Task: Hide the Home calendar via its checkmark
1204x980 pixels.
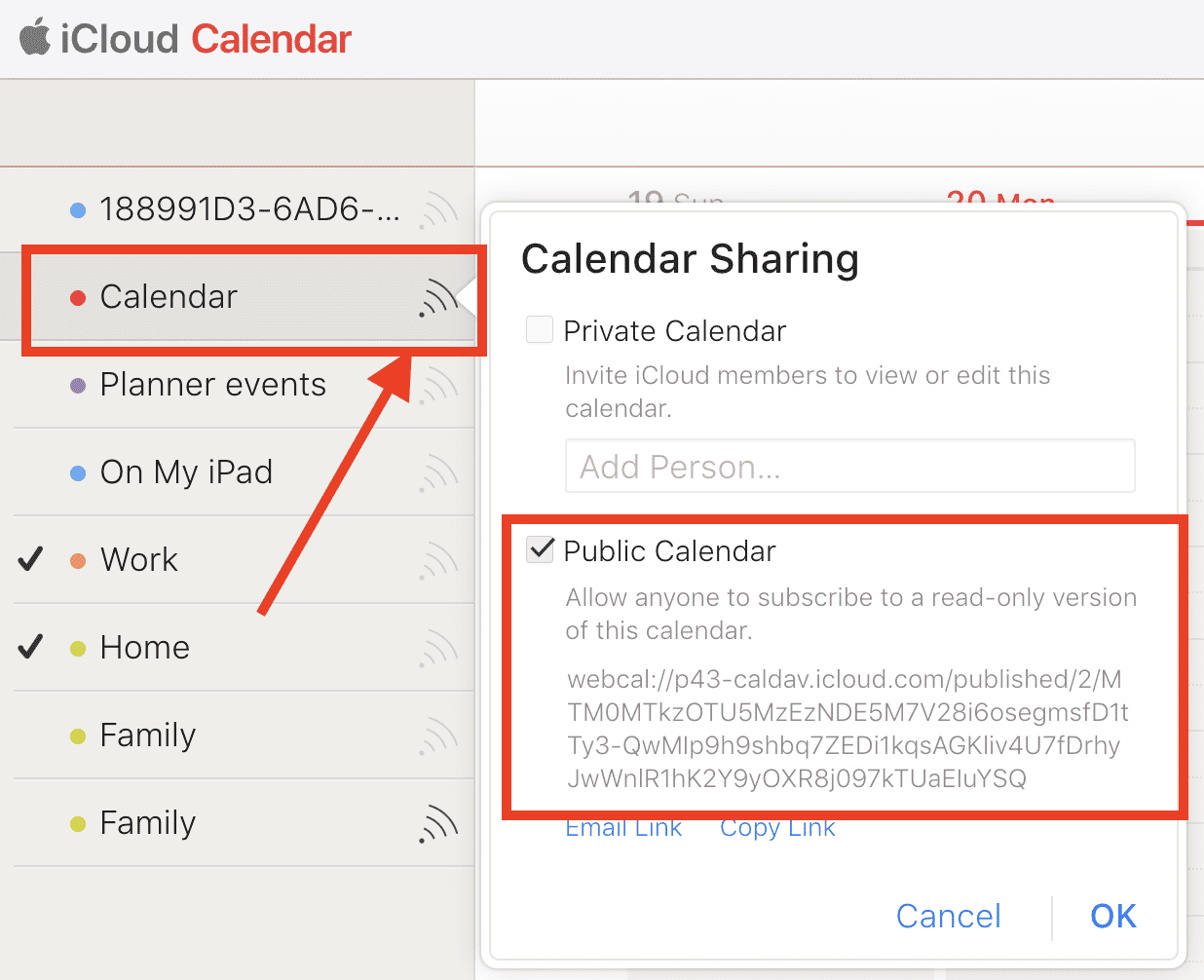Action: 31,647
